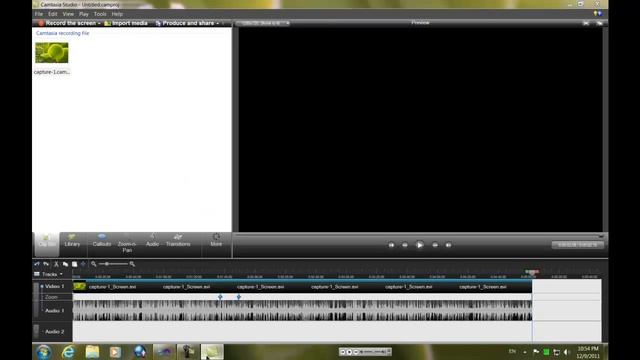Click the timeline zoom in magnifier
Viewport: 640px width, 360px height.
pyautogui.click(x=132, y=264)
